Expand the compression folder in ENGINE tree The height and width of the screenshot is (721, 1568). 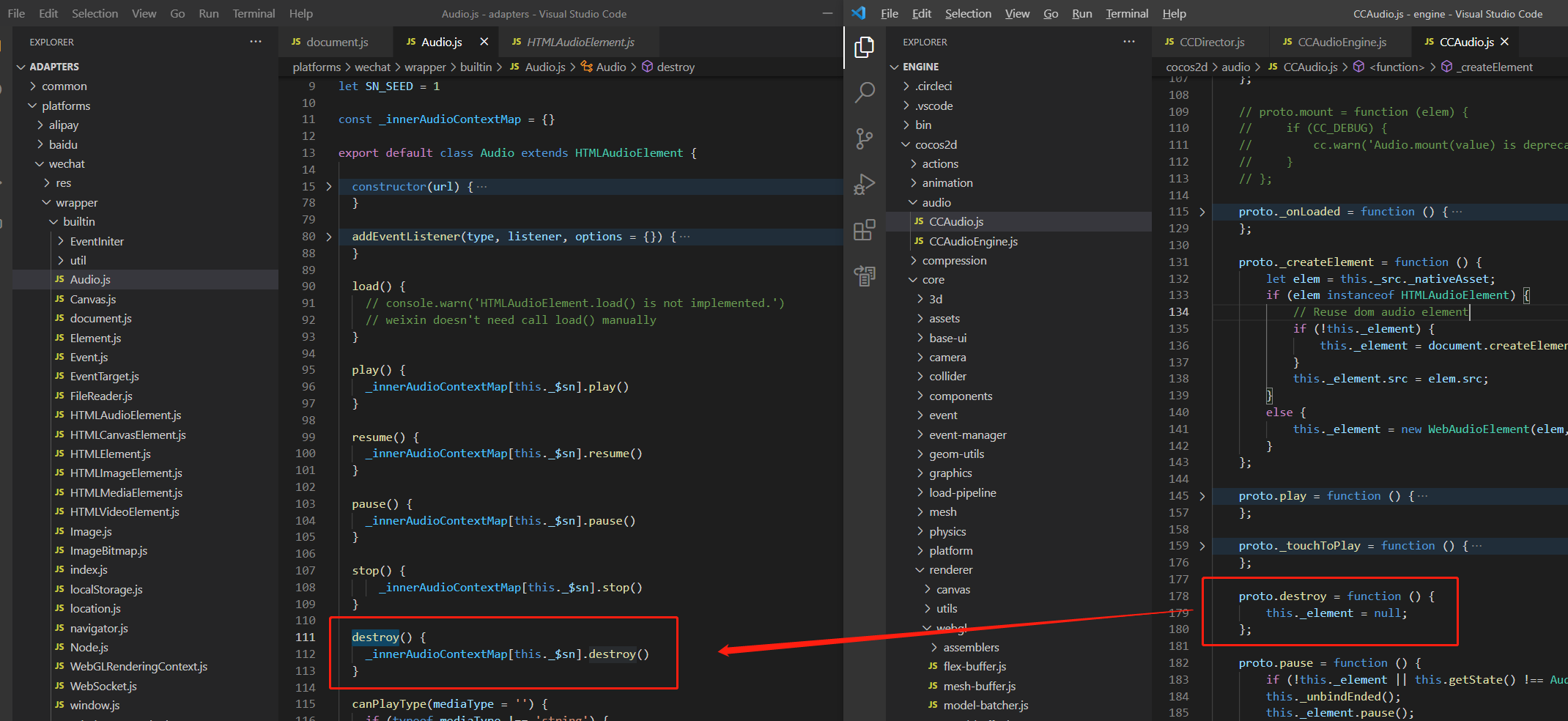(x=953, y=261)
